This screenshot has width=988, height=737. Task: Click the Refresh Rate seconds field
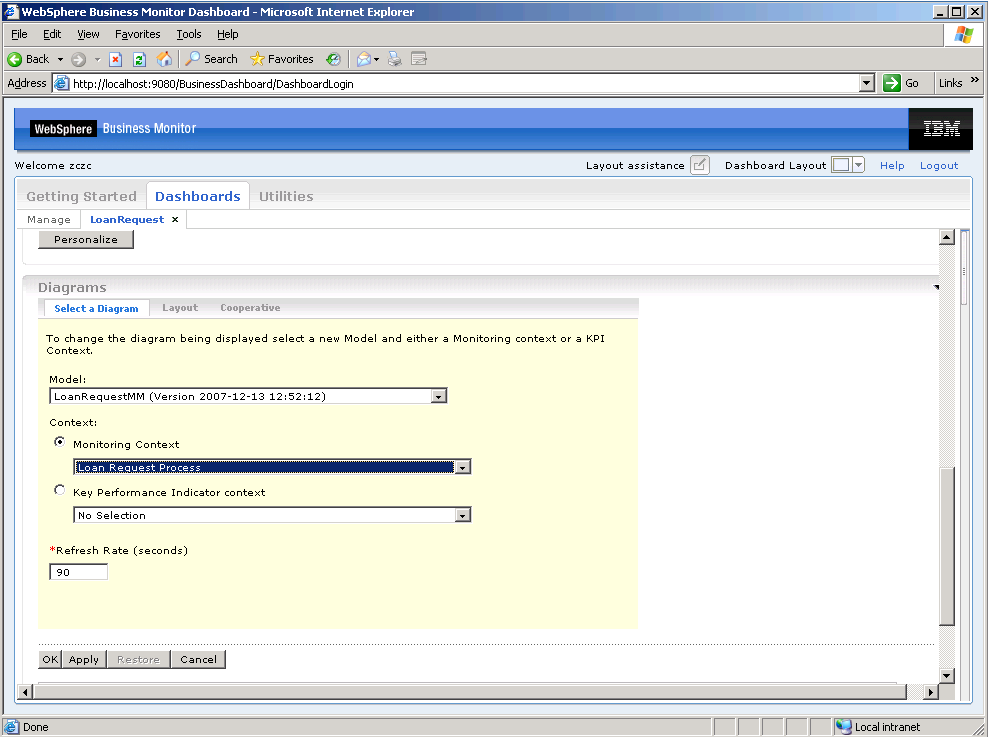[x=78, y=572]
